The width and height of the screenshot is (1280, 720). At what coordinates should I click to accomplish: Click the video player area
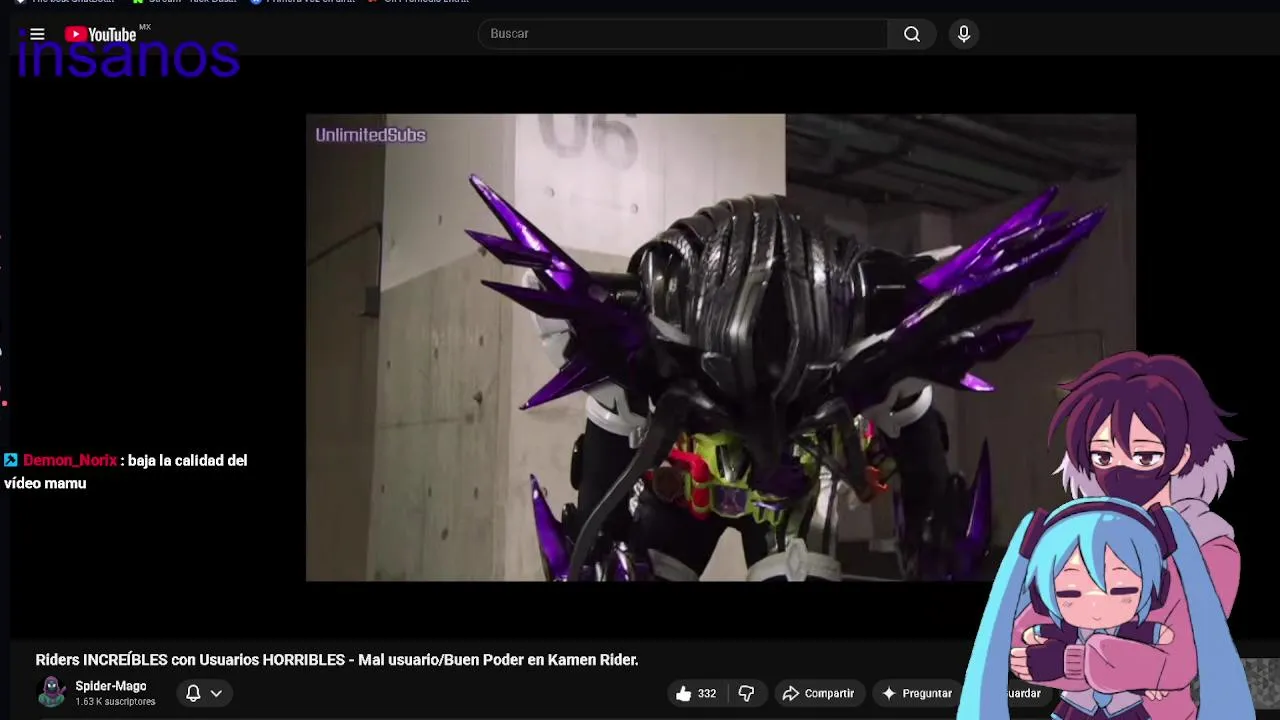720,347
